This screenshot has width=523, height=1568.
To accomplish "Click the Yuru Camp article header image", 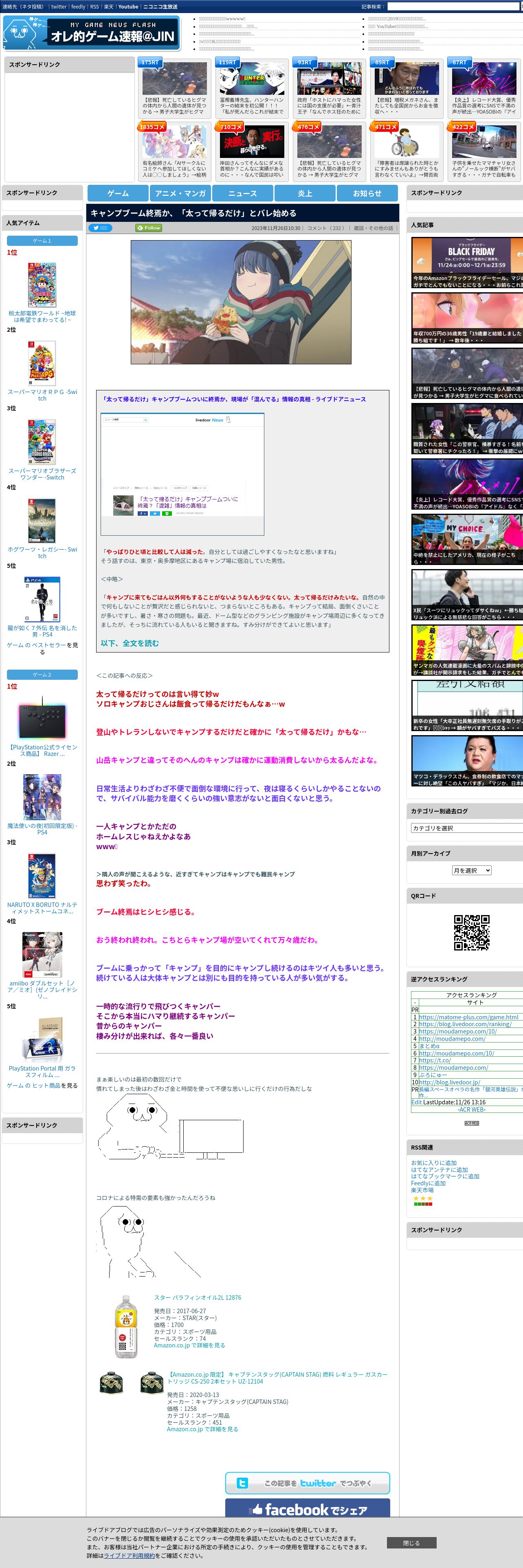I will [241, 302].
